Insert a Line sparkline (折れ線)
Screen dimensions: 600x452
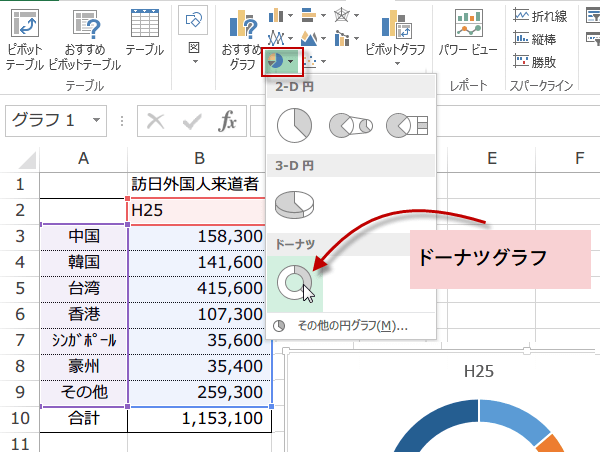pos(542,14)
